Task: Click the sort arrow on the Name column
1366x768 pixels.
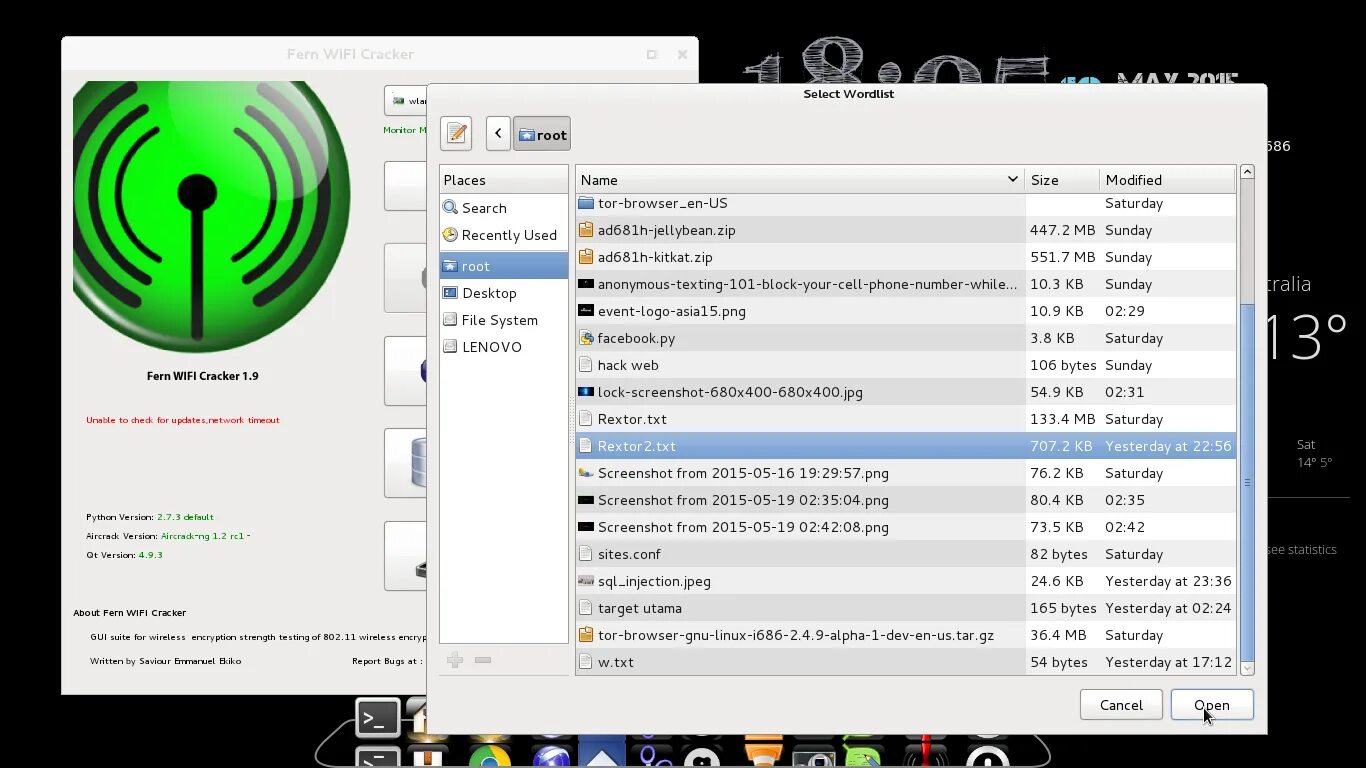Action: pyautogui.click(x=1011, y=179)
